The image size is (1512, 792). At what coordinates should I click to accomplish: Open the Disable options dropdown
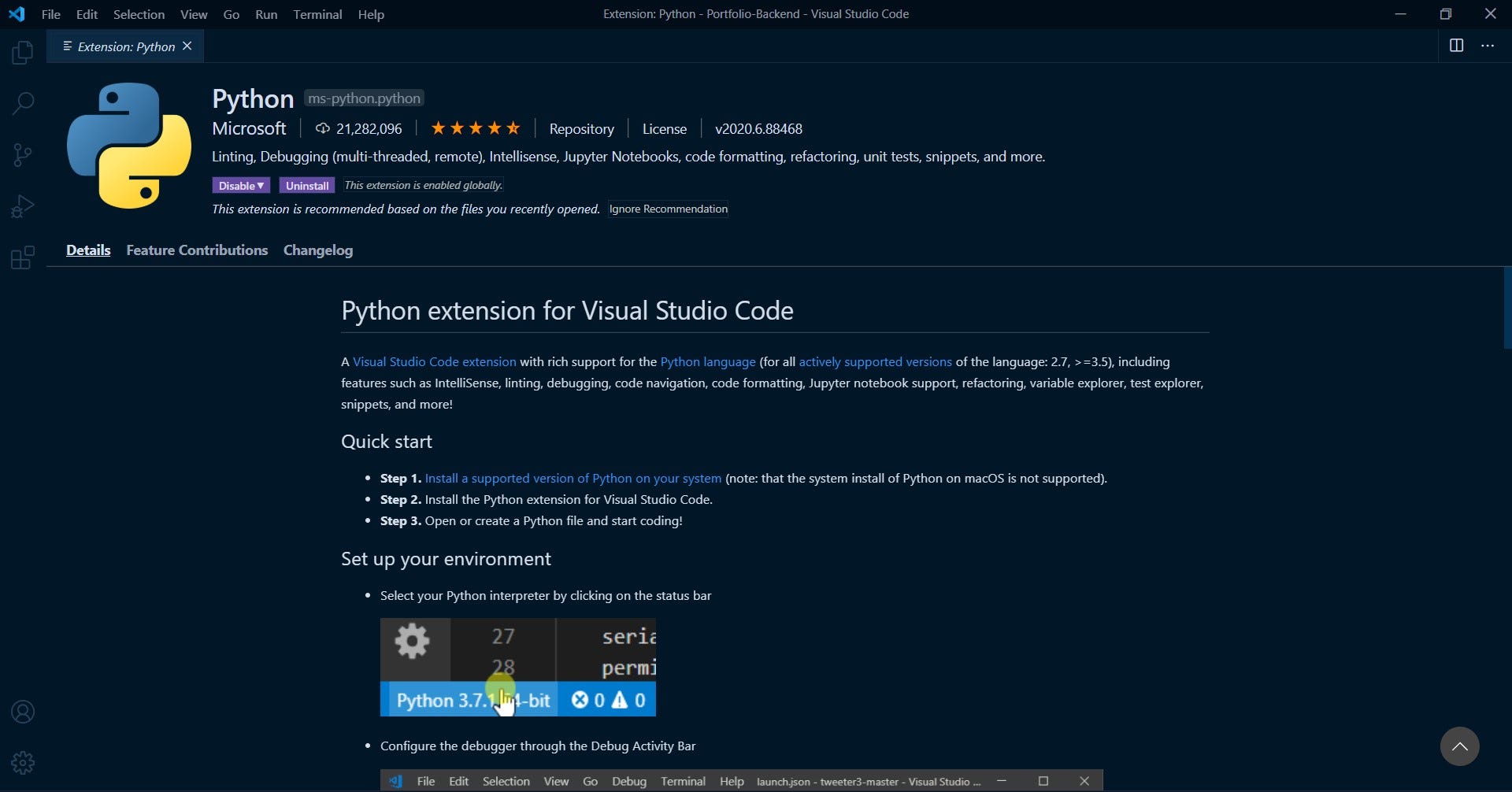pyautogui.click(x=241, y=185)
